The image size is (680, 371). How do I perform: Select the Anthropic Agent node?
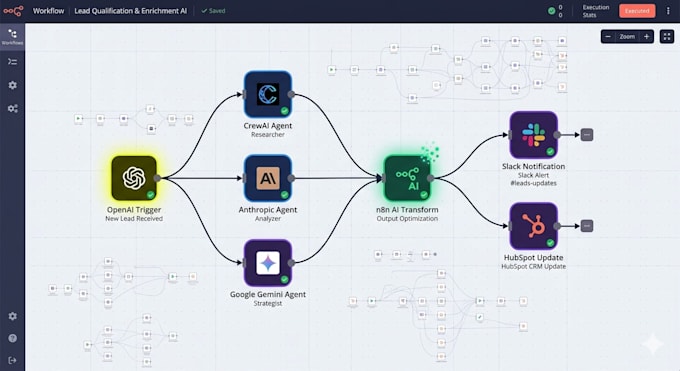click(x=268, y=178)
